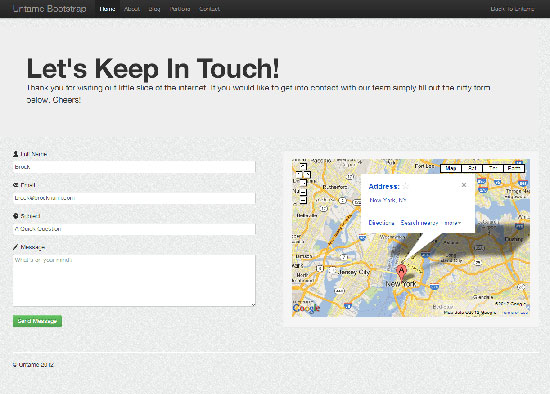The image size is (550, 394).
Task: Open the Search nearby link
Action: click(419, 223)
